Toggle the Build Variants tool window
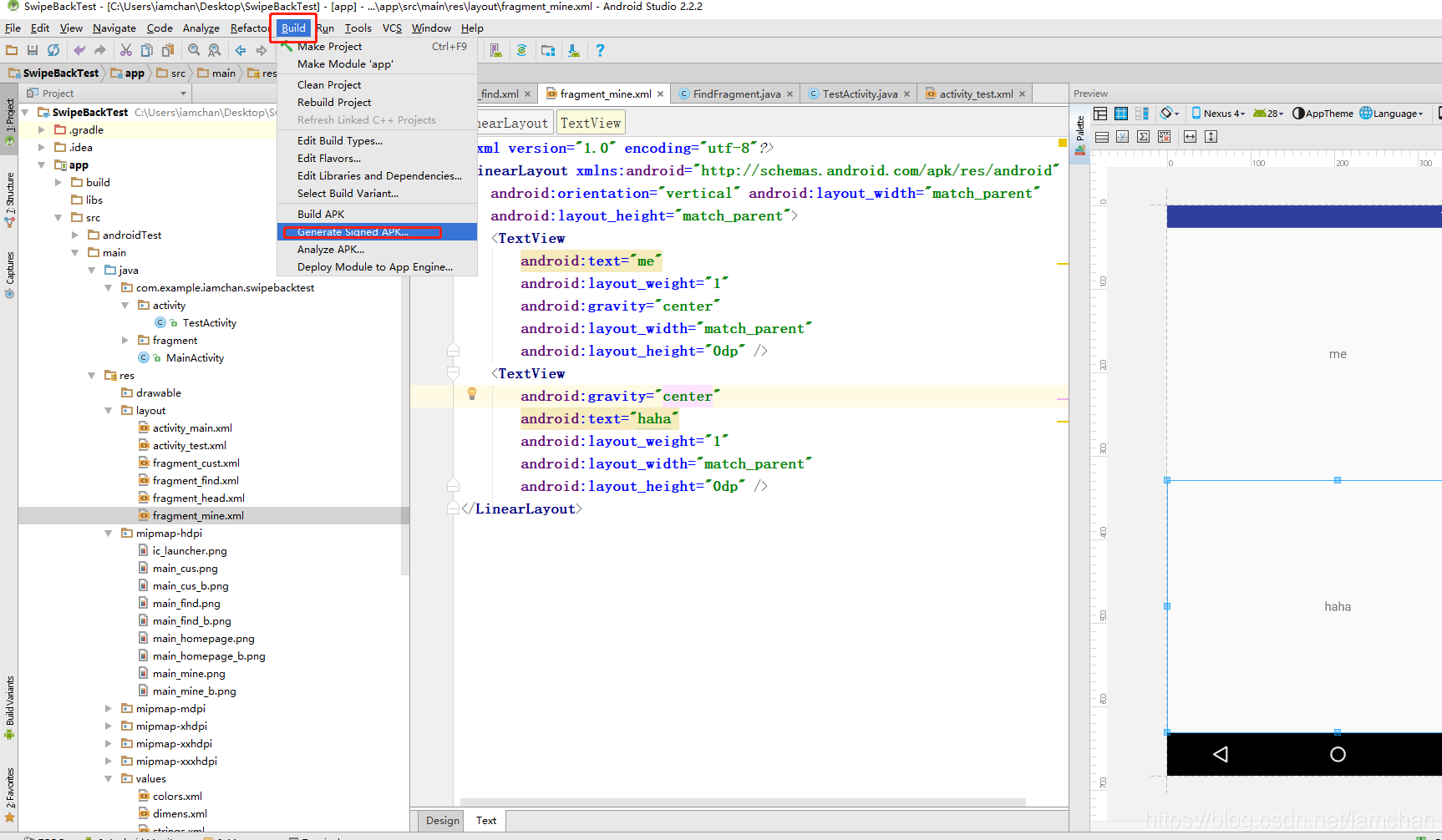The image size is (1442, 840). click(x=9, y=708)
